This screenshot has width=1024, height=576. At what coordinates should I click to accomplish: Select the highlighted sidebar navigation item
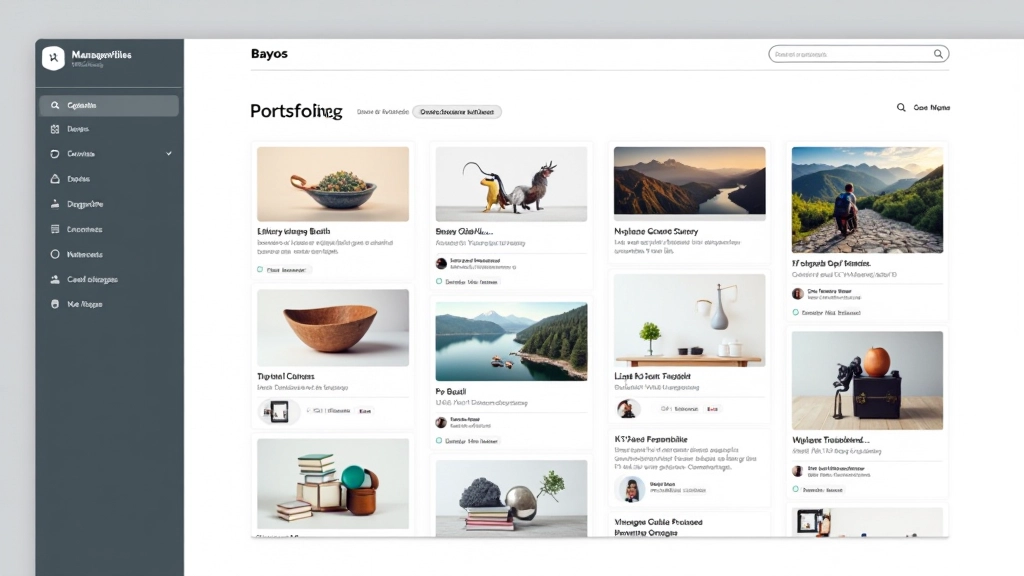point(108,105)
